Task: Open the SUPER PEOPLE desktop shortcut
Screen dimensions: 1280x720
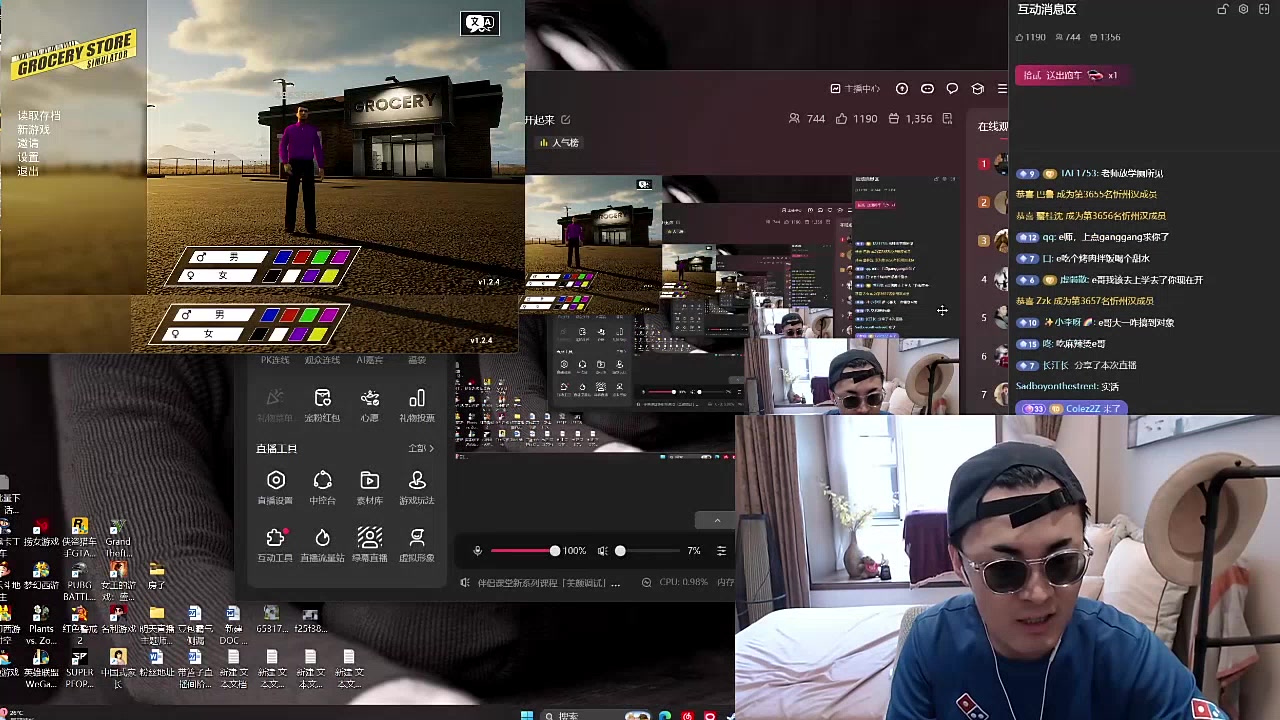Action: [x=79, y=669]
